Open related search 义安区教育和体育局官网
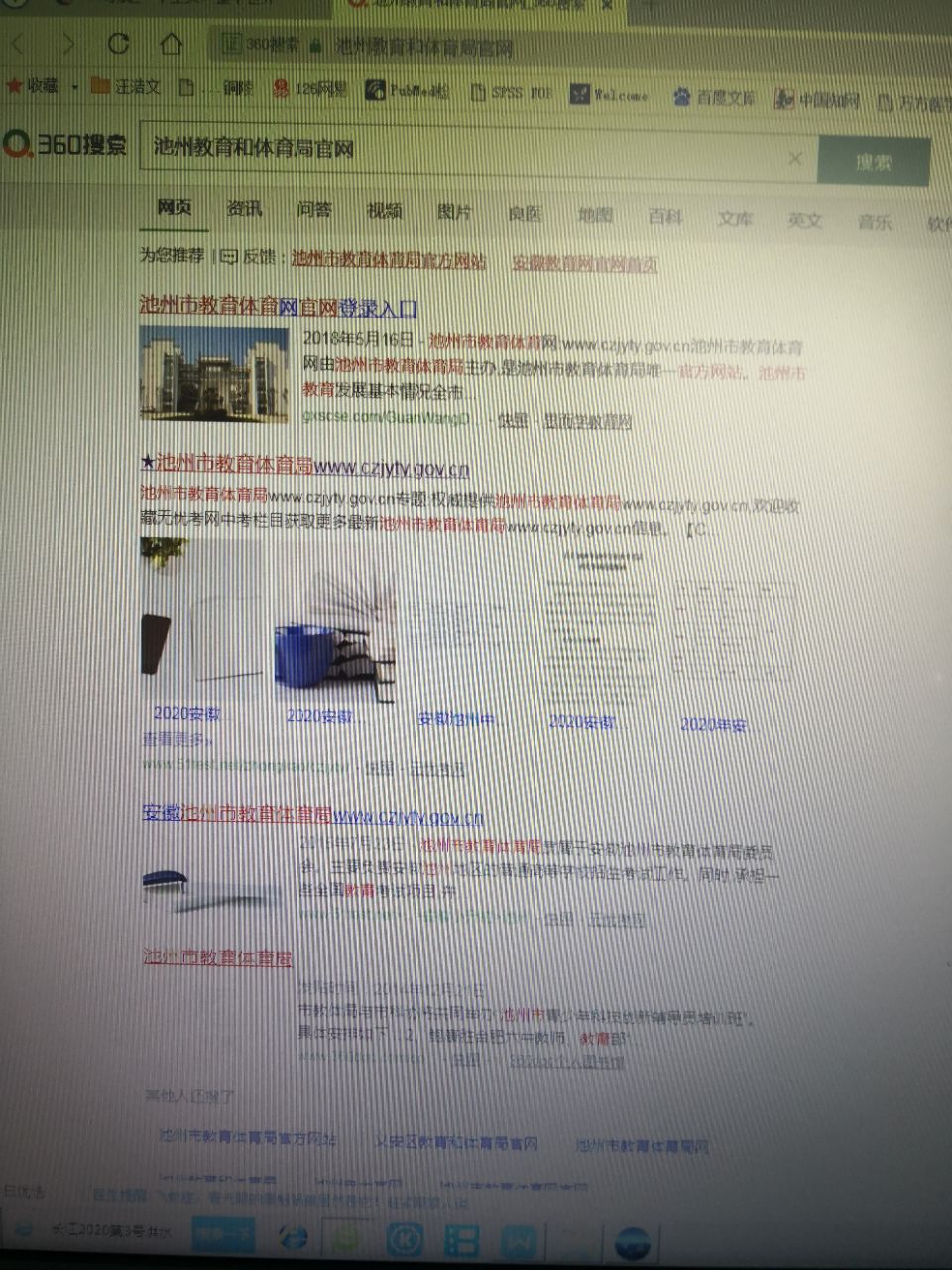This screenshot has width=952, height=1270. [456, 1142]
